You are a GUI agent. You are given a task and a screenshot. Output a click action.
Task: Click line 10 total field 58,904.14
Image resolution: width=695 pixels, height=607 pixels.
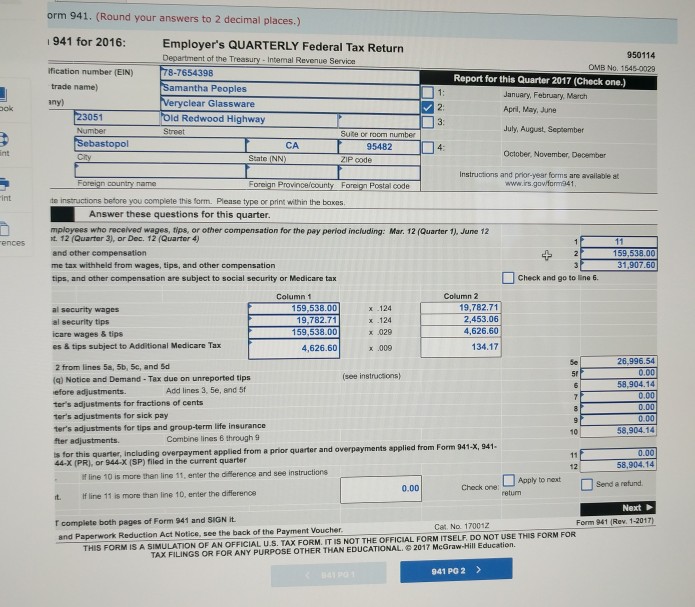point(618,431)
